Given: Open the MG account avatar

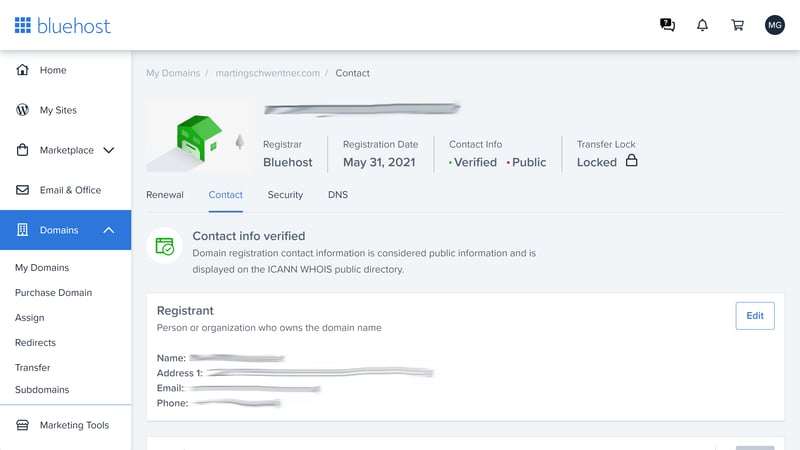Looking at the screenshot, I should tap(774, 25).
